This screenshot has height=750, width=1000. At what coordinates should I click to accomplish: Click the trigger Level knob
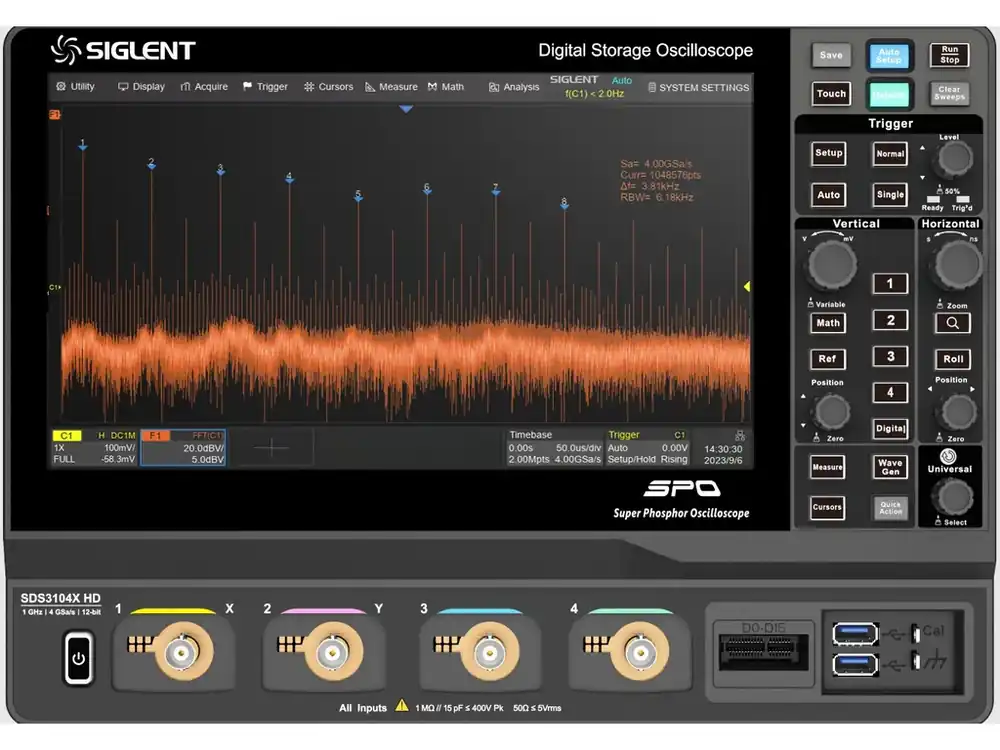click(954, 159)
